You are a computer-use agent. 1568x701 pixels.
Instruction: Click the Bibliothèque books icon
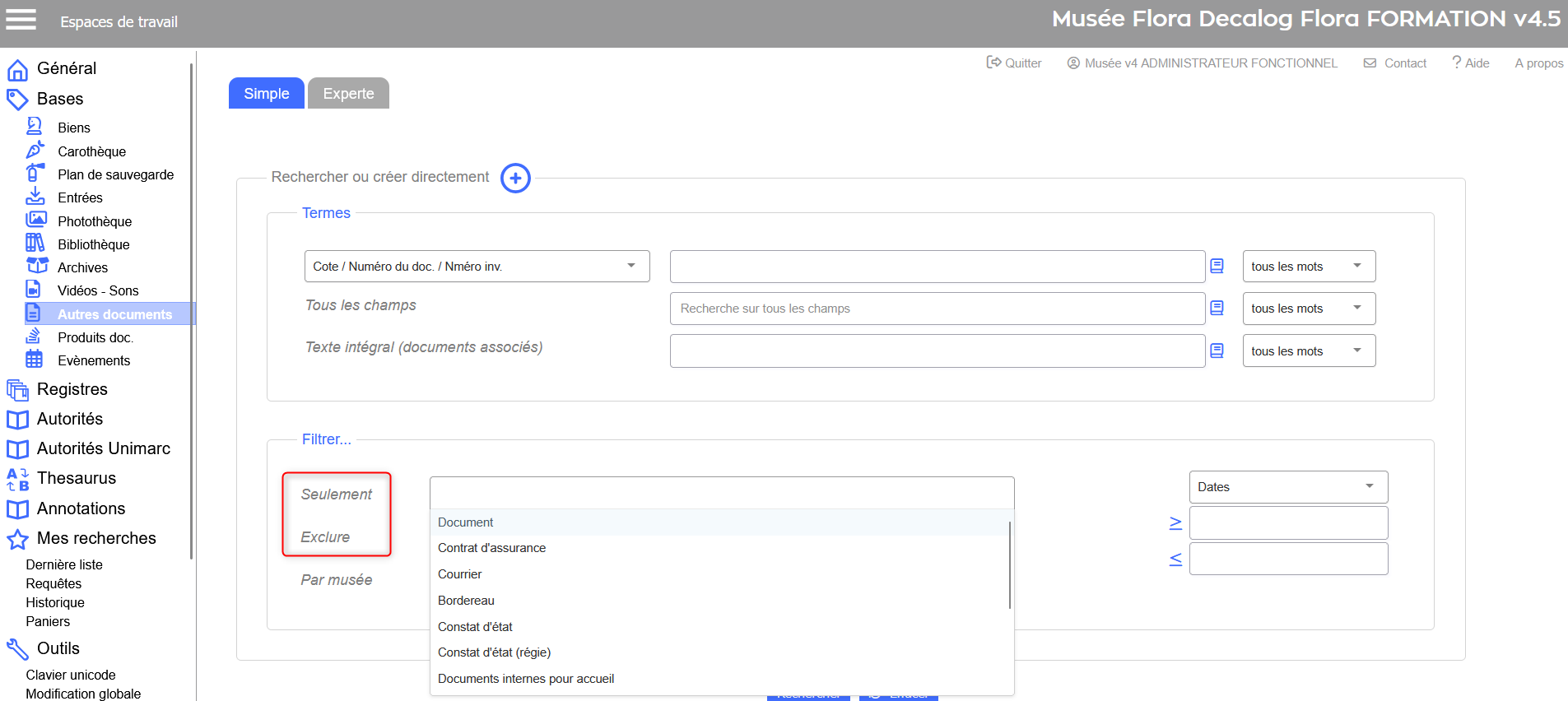(35, 244)
